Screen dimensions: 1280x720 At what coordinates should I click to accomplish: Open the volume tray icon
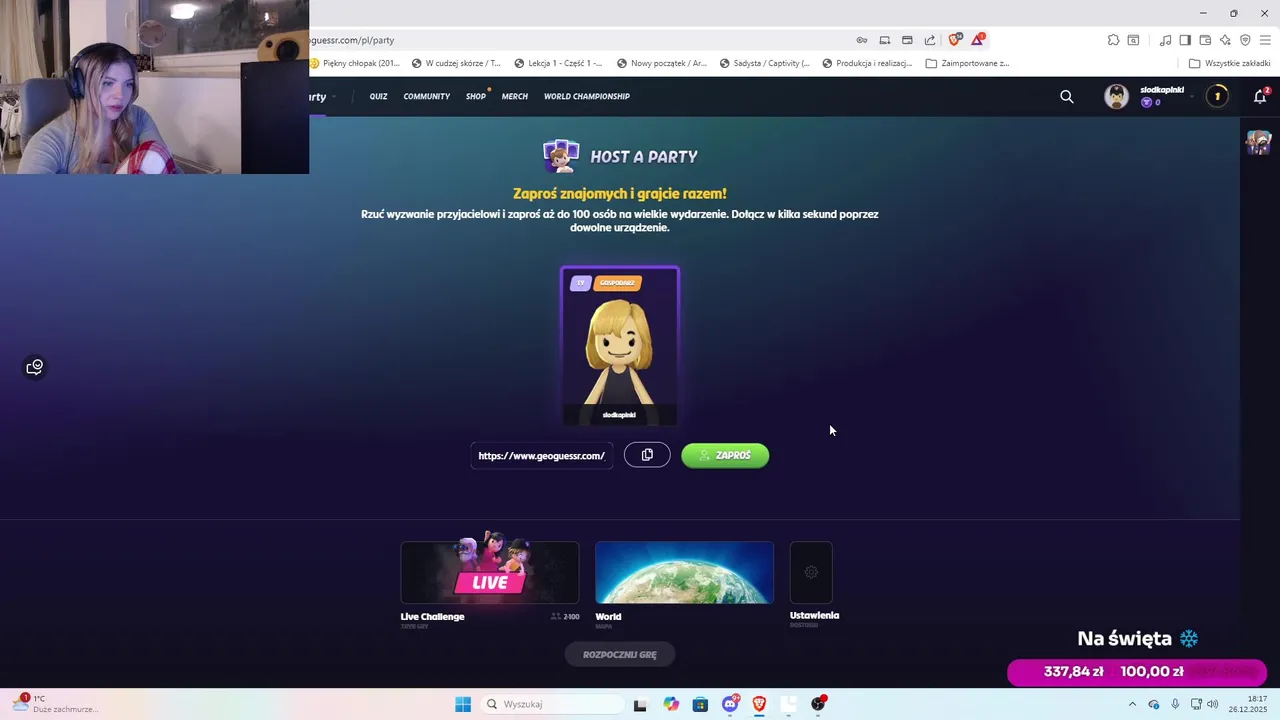coord(1213,704)
